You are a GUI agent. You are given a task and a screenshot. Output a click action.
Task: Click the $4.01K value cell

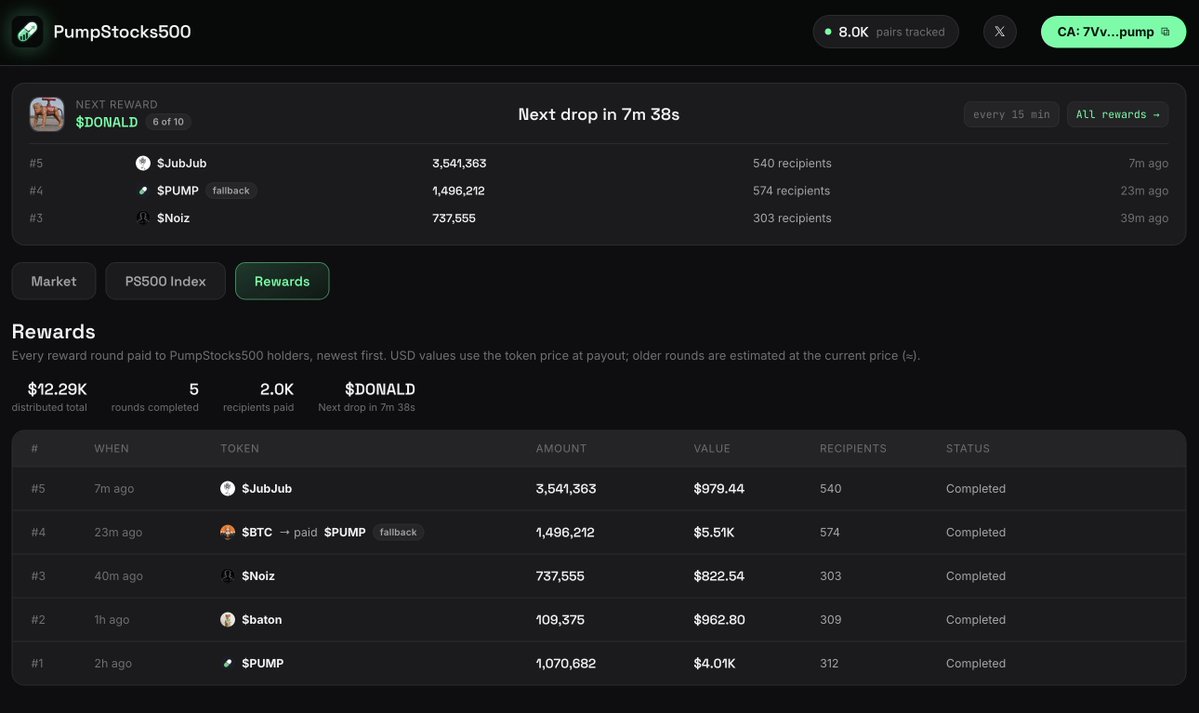[714, 663]
